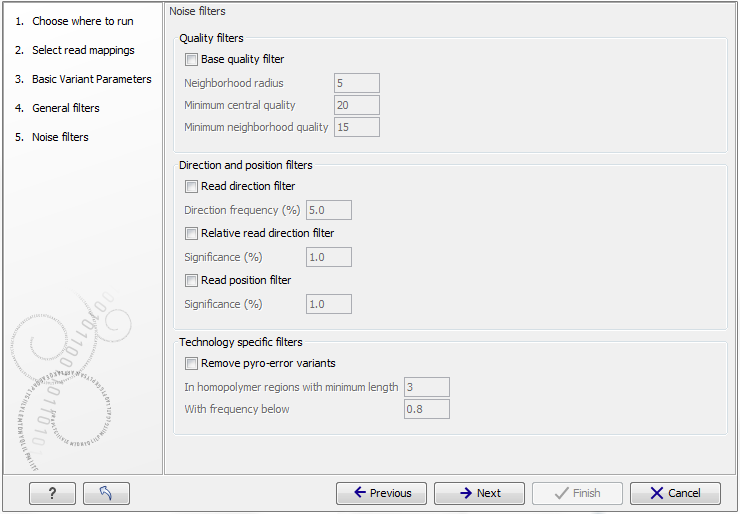Click the Neighborhood radius field

pos(356,83)
